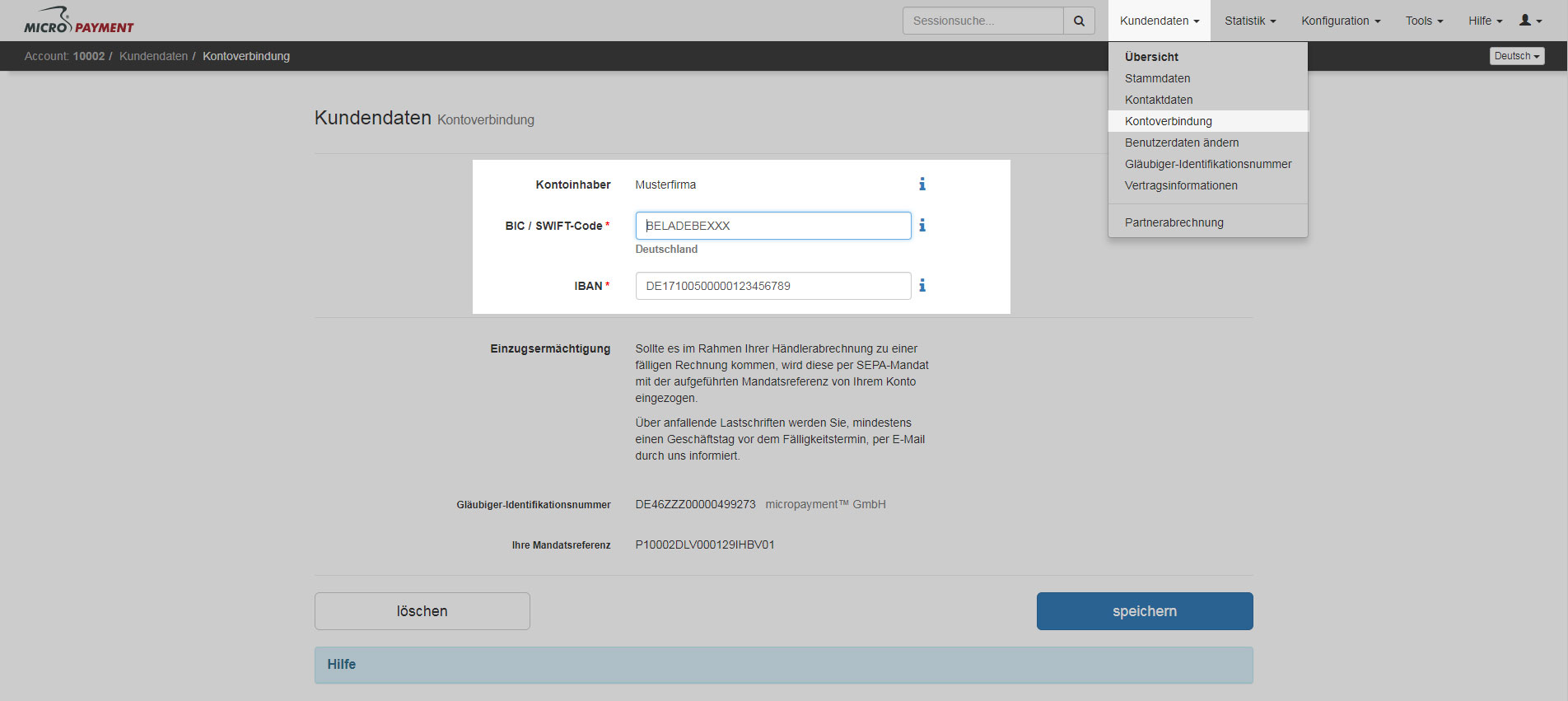
Task: Click the search magnifier icon button
Action: [1079, 21]
